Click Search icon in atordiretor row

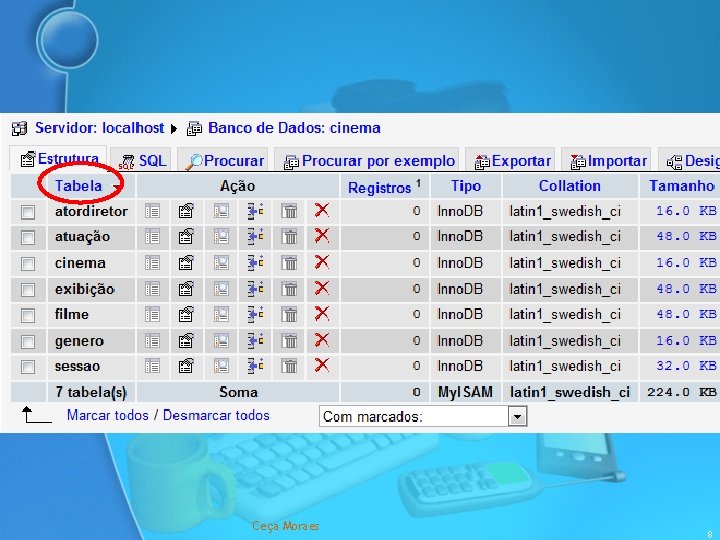click(x=221, y=211)
